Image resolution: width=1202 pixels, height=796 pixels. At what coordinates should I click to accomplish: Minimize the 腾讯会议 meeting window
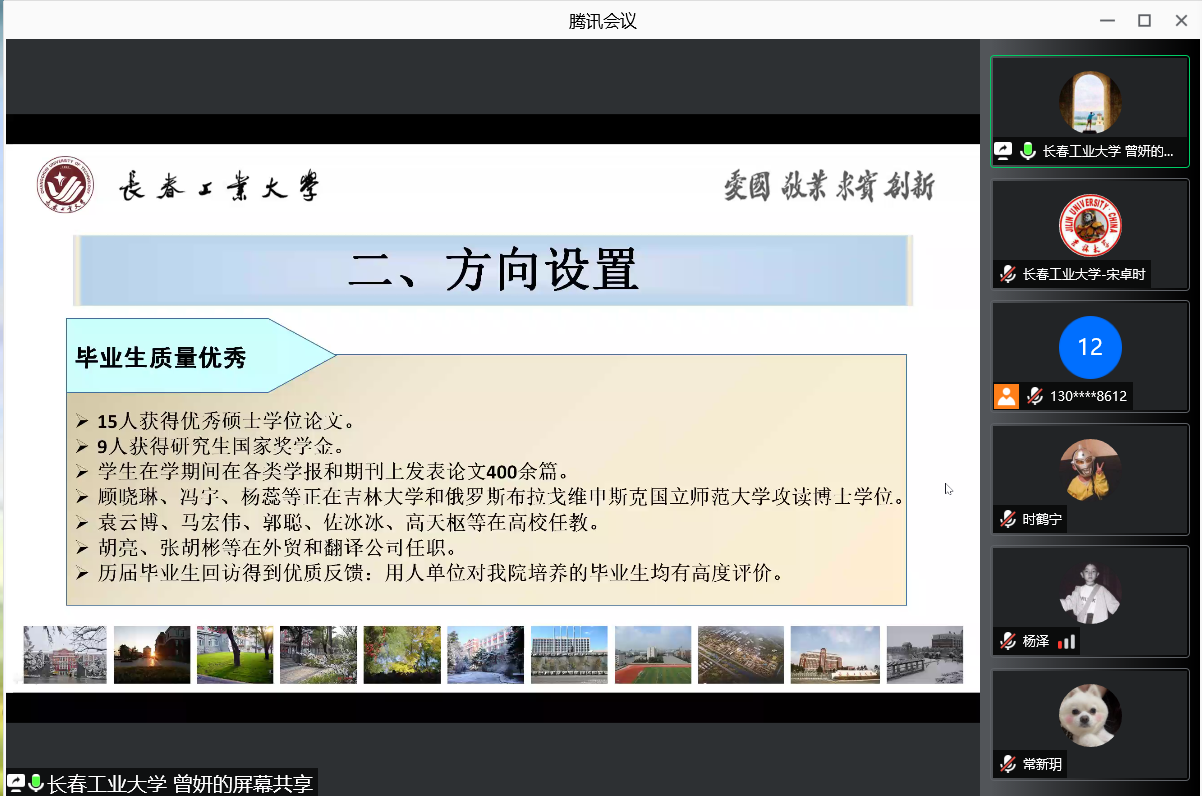click(x=1106, y=20)
